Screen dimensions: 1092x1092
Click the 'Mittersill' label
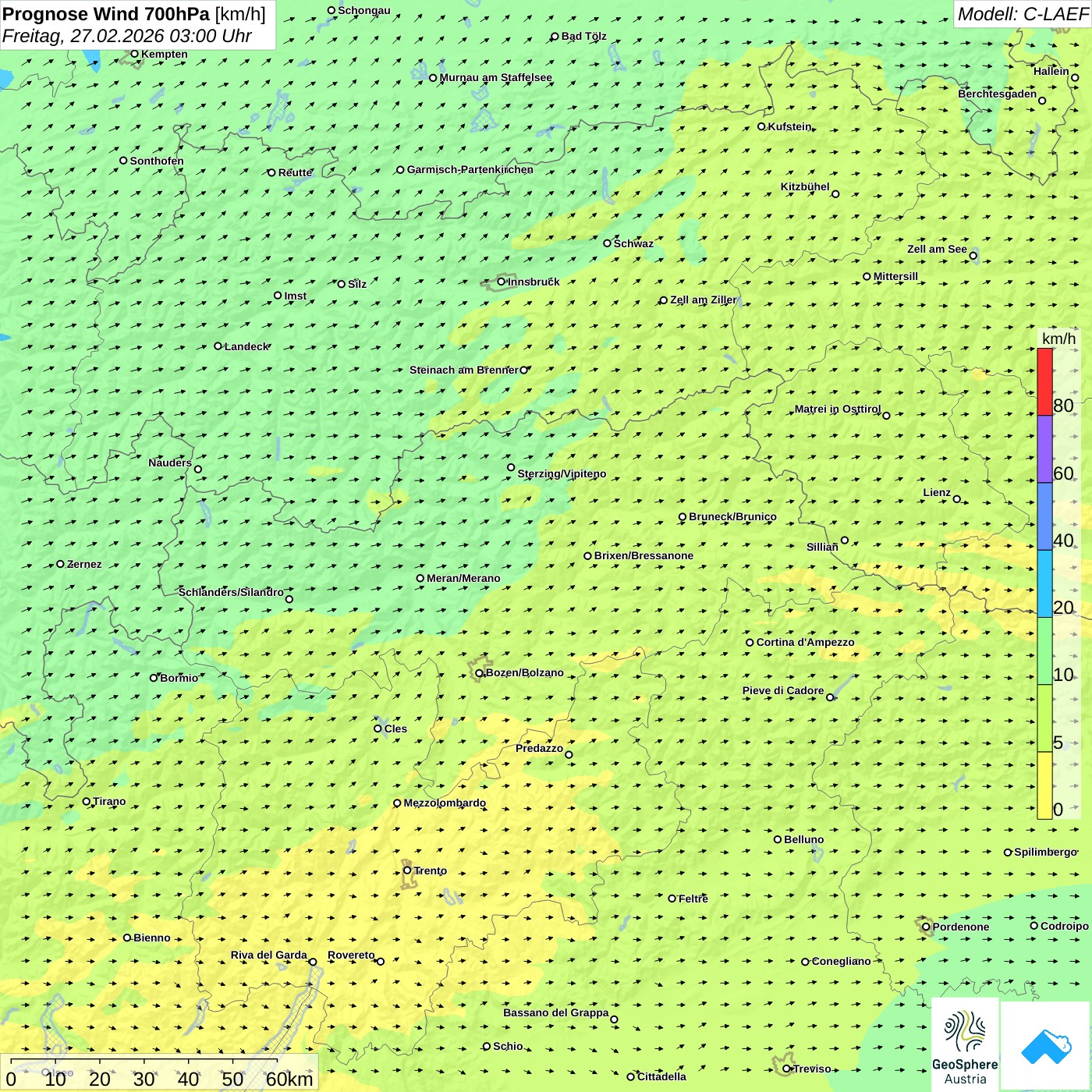896,276
